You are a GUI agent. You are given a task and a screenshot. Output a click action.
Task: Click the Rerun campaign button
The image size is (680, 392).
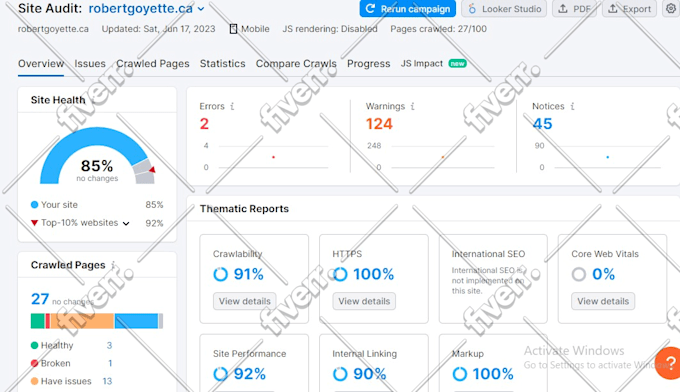point(408,9)
